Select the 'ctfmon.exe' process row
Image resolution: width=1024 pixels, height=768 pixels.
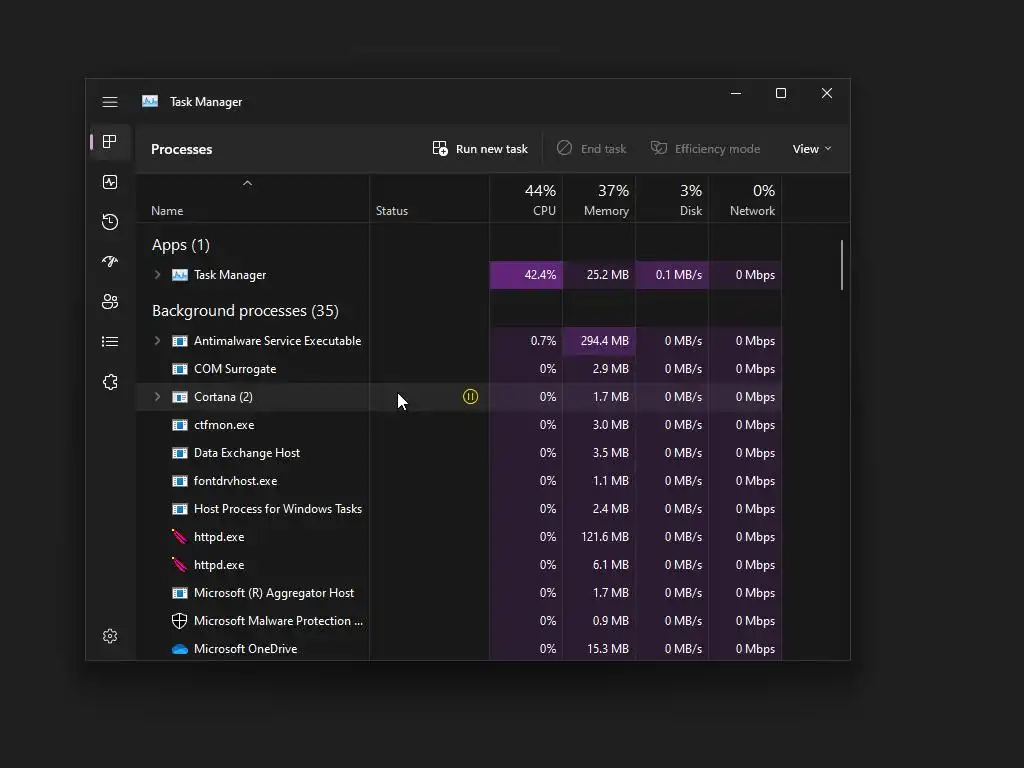458,425
